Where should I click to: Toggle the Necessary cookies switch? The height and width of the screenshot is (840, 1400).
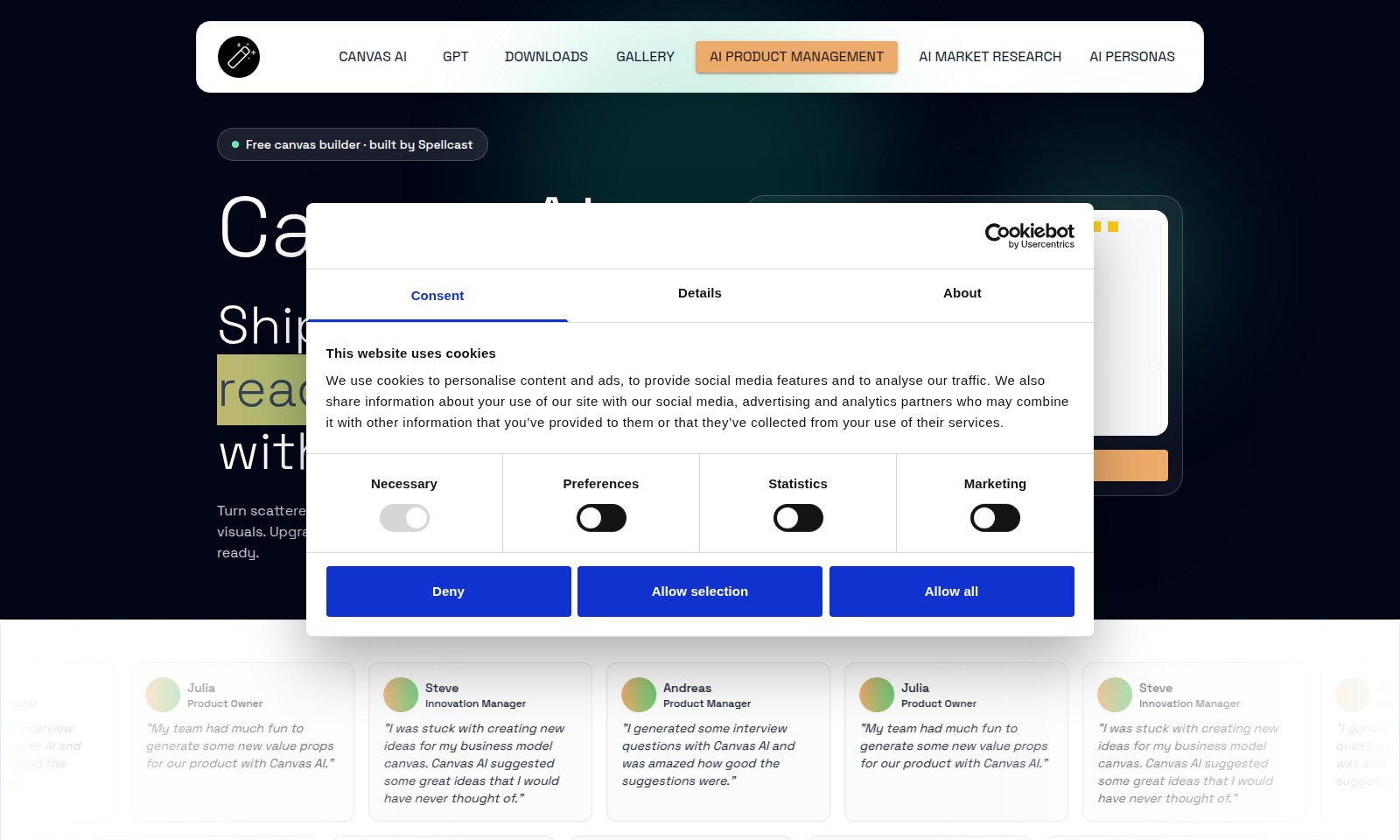[x=404, y=518]
